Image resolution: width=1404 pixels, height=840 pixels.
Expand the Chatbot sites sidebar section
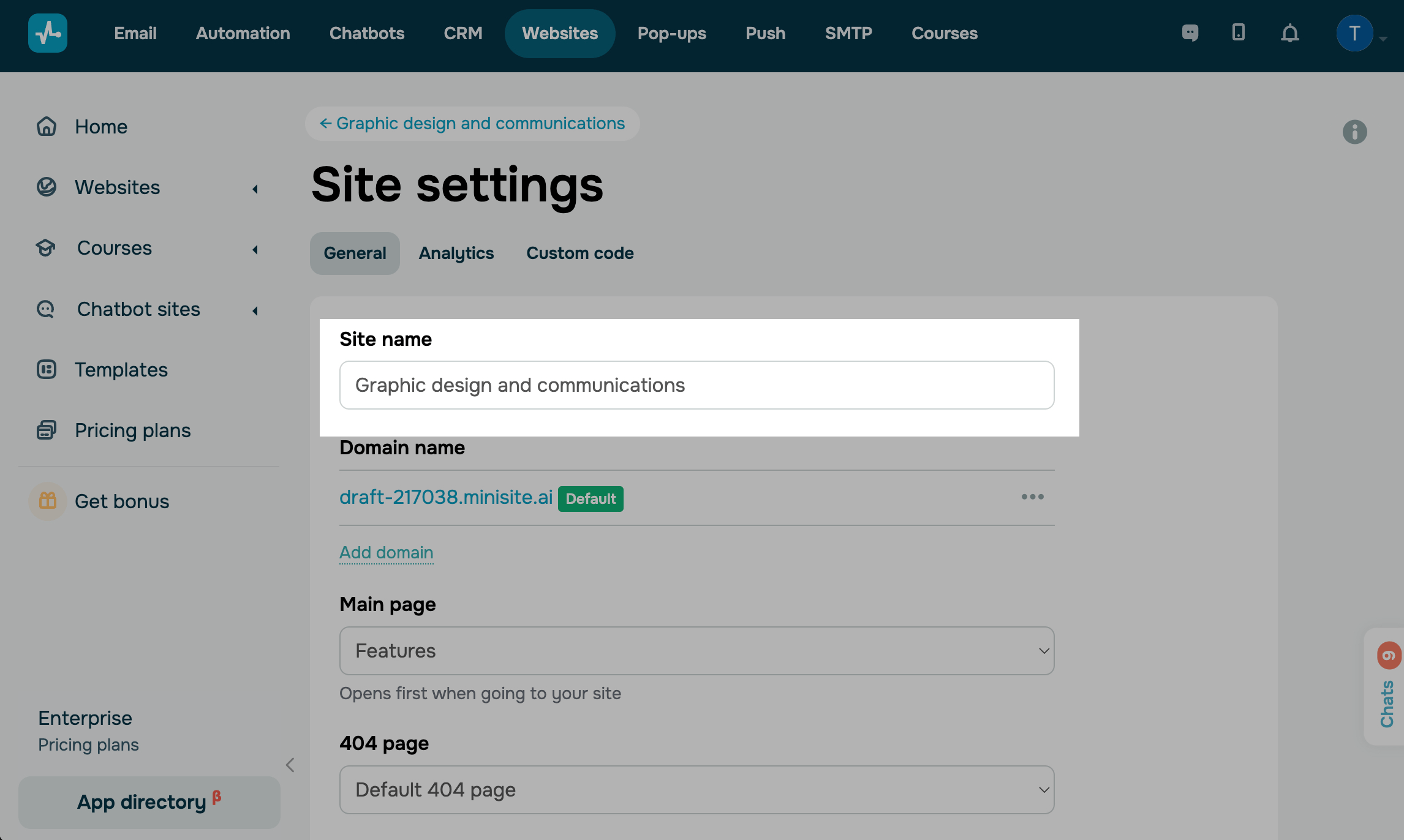[x=255, y=310]
